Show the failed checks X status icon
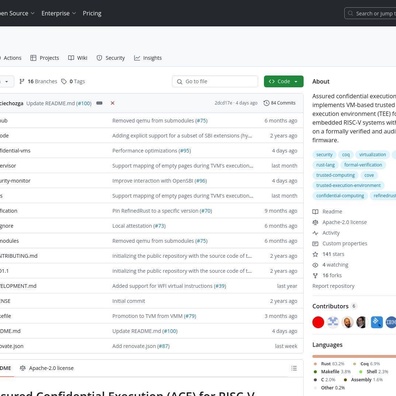This screenshot has width=396, height=396. pos(113,103)
